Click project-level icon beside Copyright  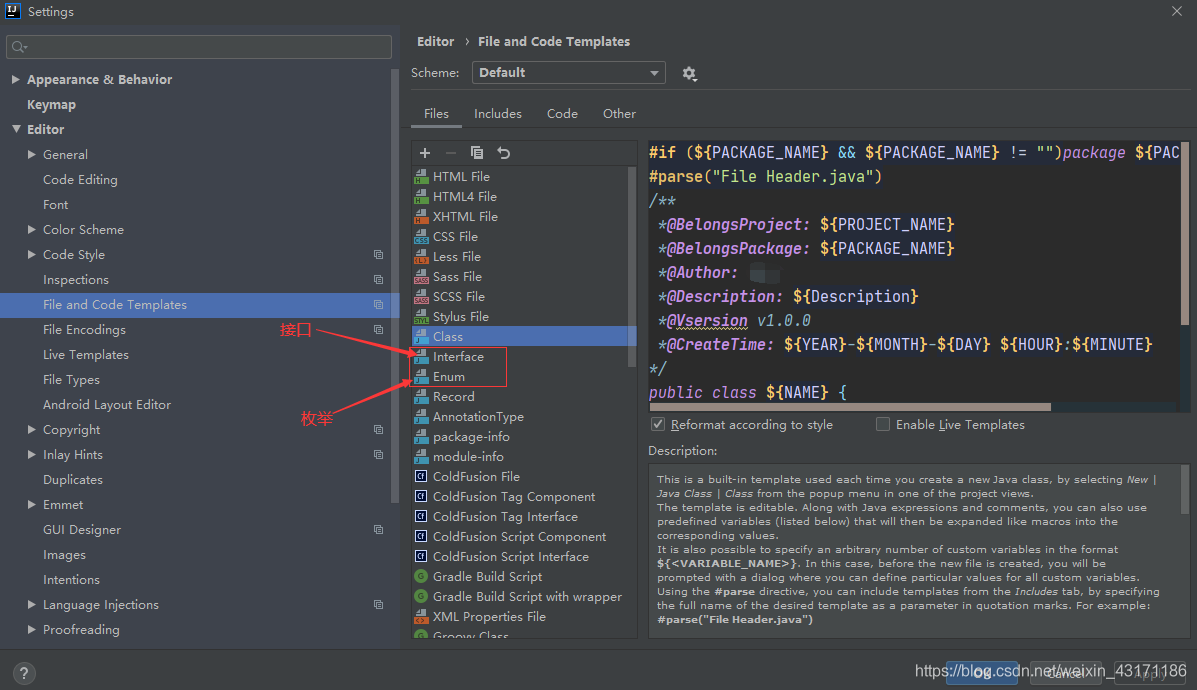[378, 430]
